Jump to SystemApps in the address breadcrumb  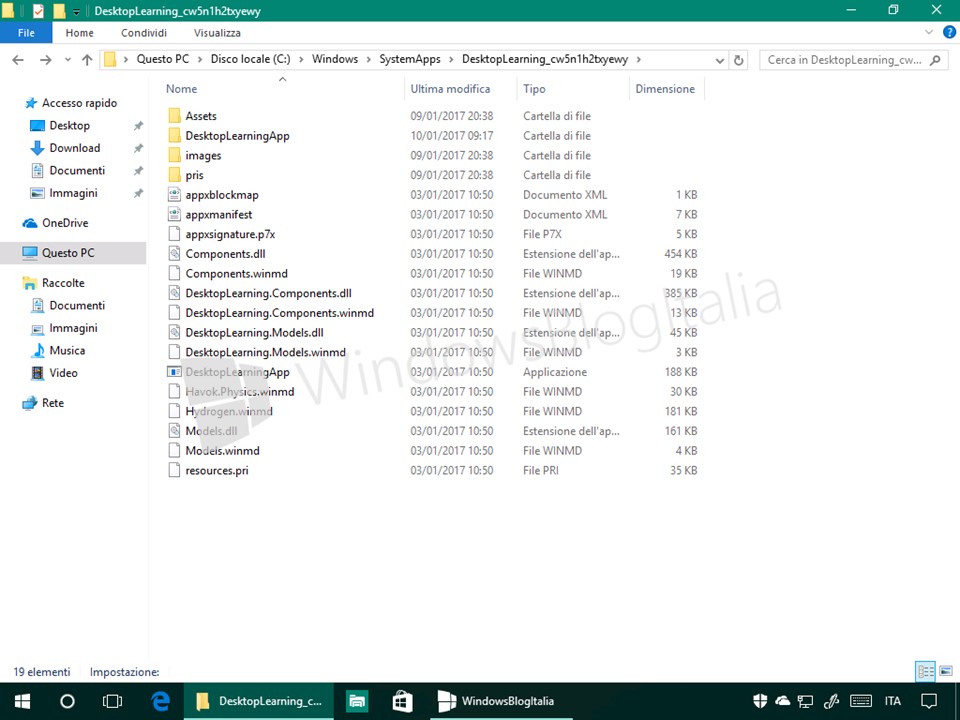(410, 59)
